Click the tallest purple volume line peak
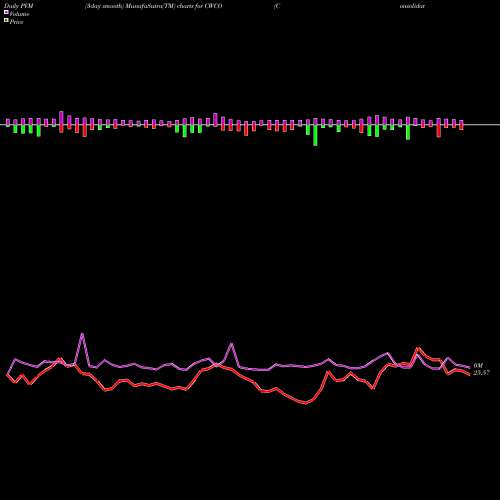Screen dimensions: 500x500 pos(82,334)
